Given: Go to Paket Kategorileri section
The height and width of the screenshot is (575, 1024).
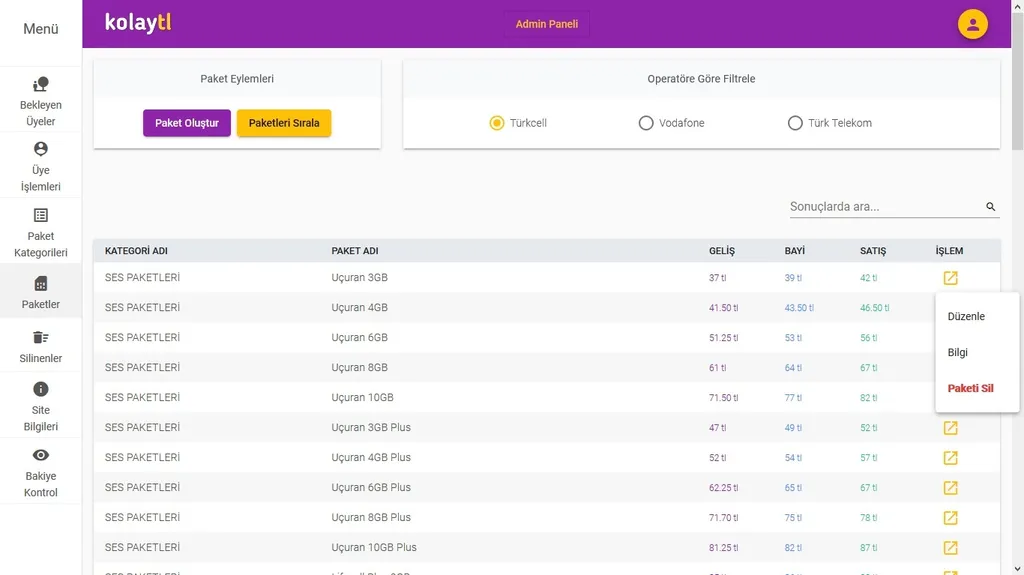Looking at the screenshot, I should click(x=41, y=231).
